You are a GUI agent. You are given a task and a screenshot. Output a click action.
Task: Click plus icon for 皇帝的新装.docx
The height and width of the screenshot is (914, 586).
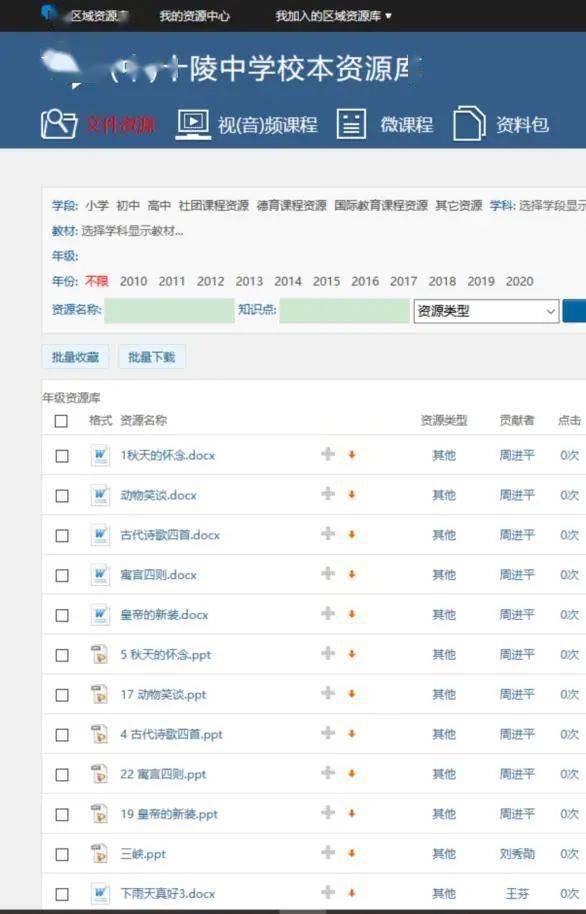328,613
